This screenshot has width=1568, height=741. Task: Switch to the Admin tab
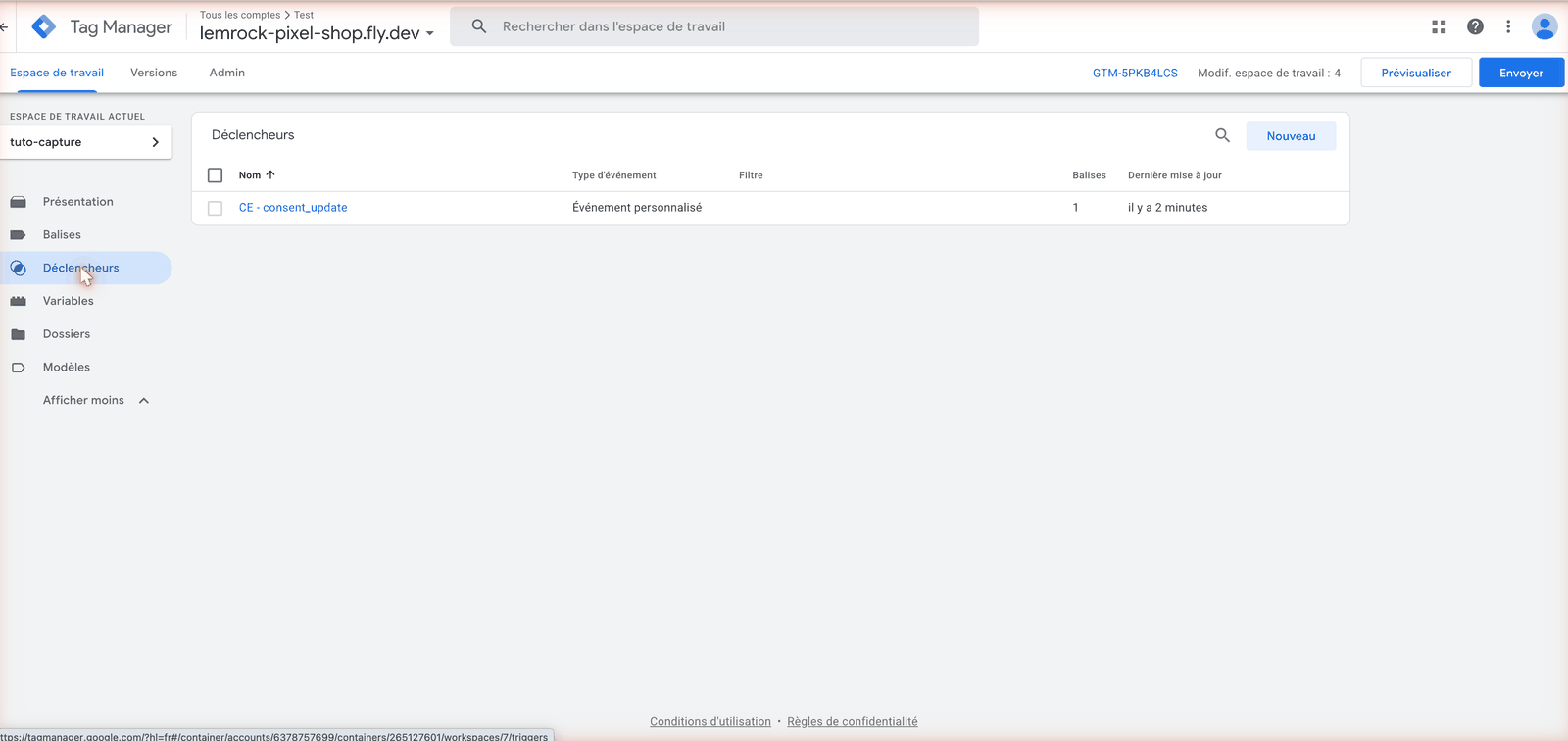(227, 73)
